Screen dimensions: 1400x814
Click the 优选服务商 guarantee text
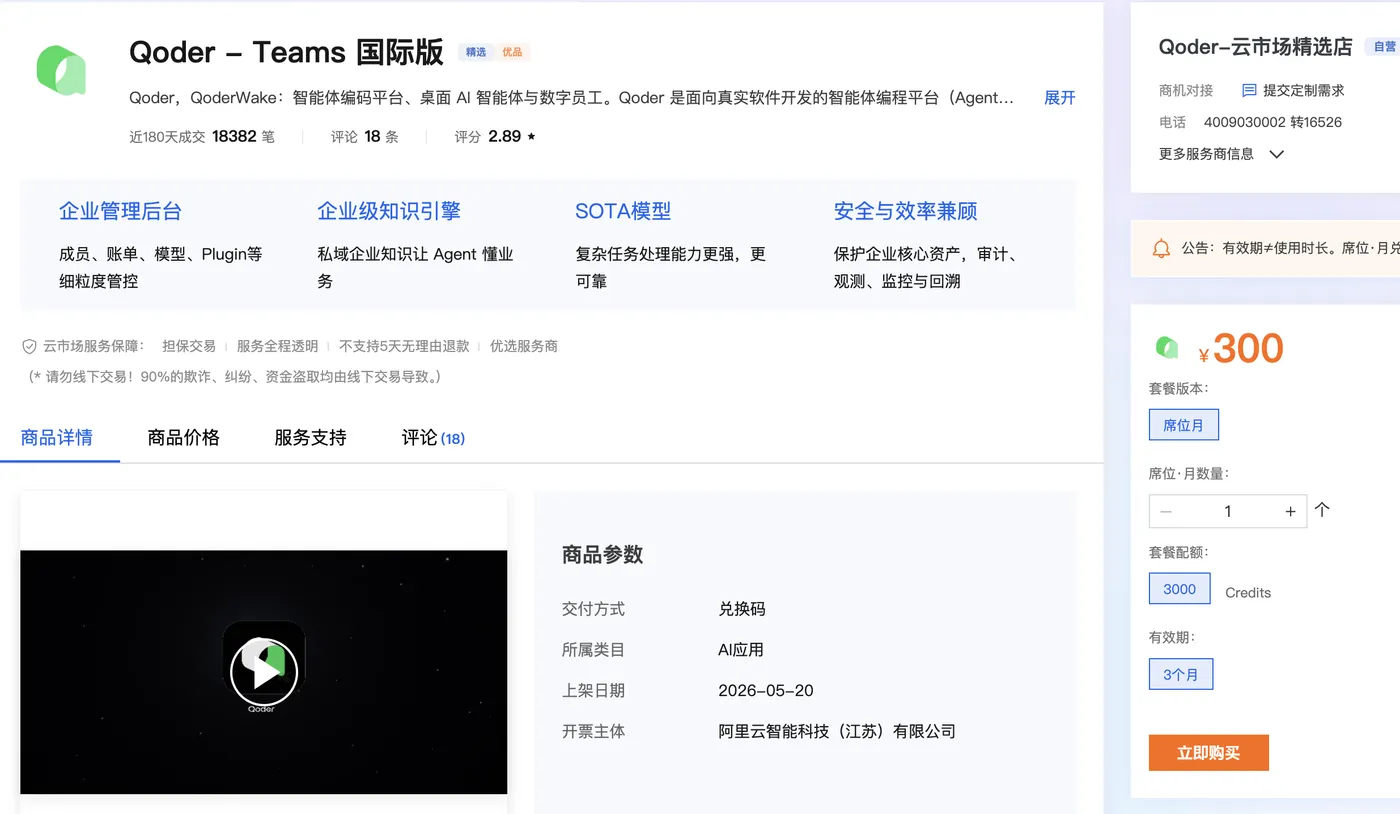[x=524, y=346]
